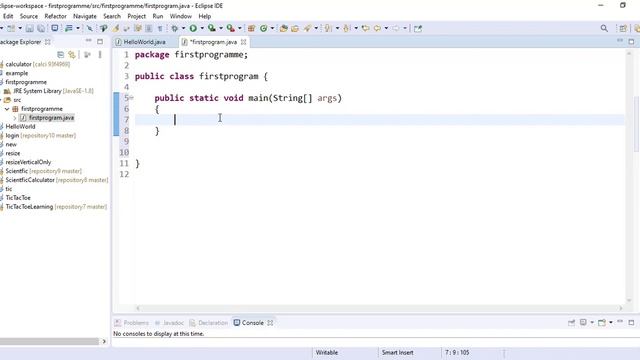The image size is (640, 360).
Task: Click Collapse All in Package Explorer
Action: (60, 54)
